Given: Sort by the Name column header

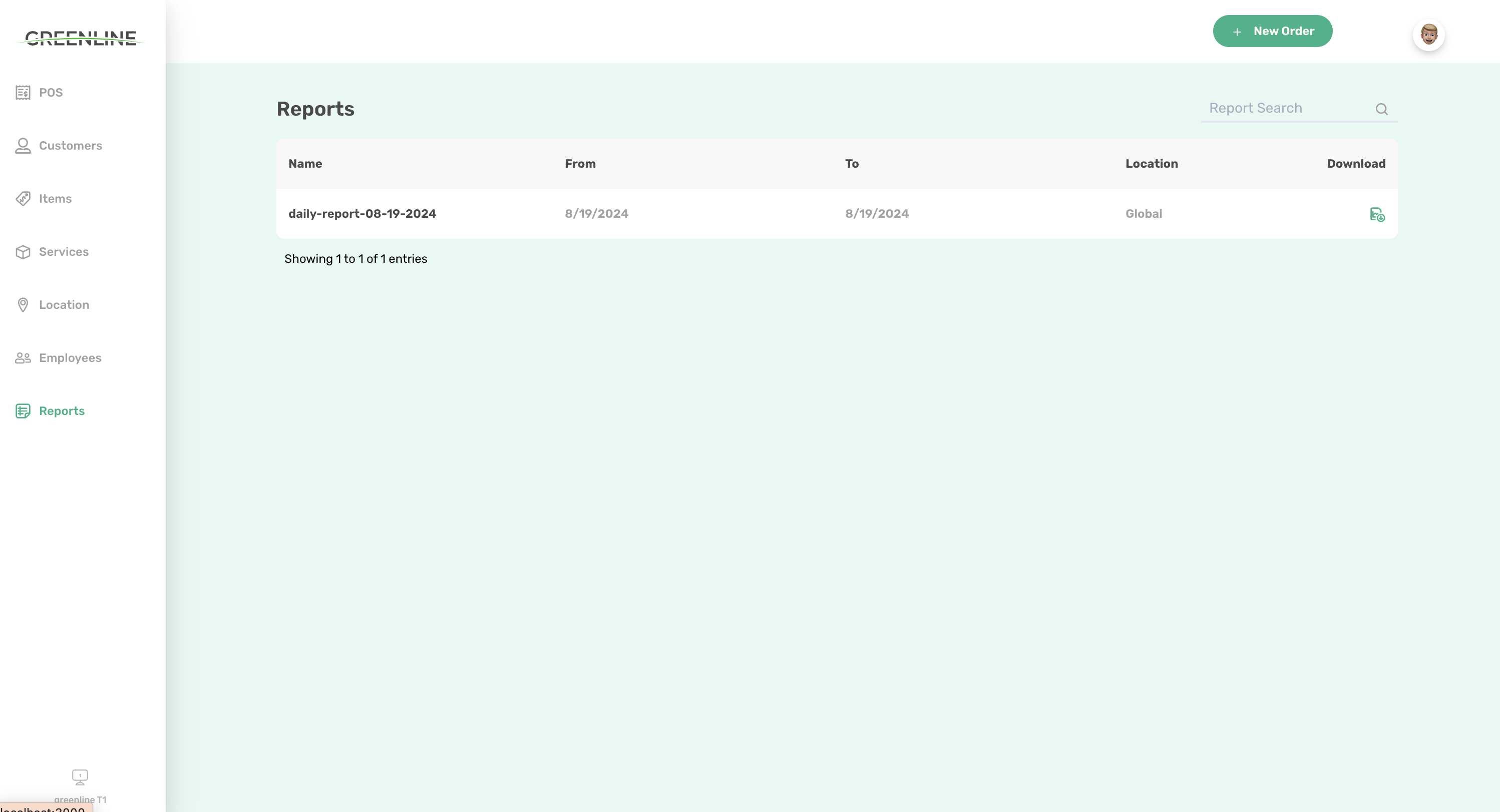Looking at the screenshot, I should click(x=304, y=164).
